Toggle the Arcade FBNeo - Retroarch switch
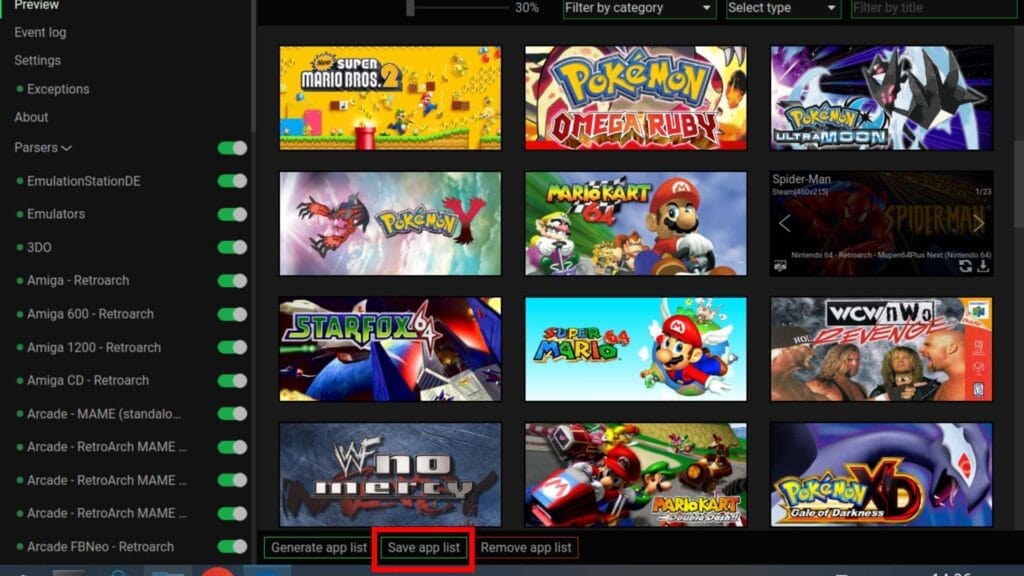 click(x=232, y=546)
